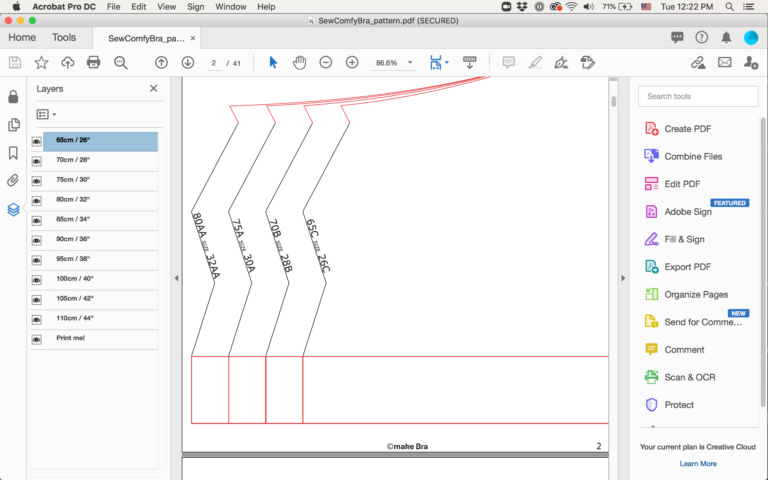Screen dimensions: 768x480
Task: Click the Print file icon in toolbar
Action: point(94,62)
